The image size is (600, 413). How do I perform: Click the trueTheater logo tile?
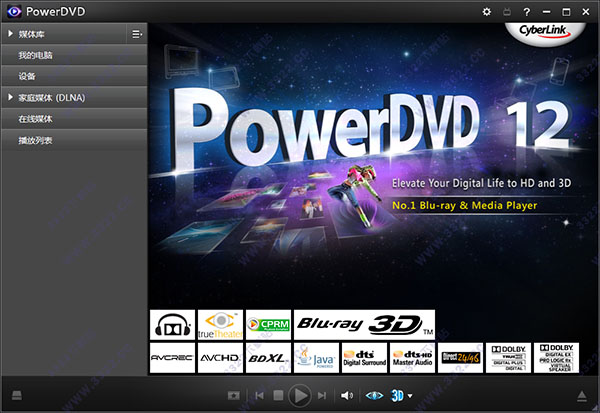click(220, 325)
